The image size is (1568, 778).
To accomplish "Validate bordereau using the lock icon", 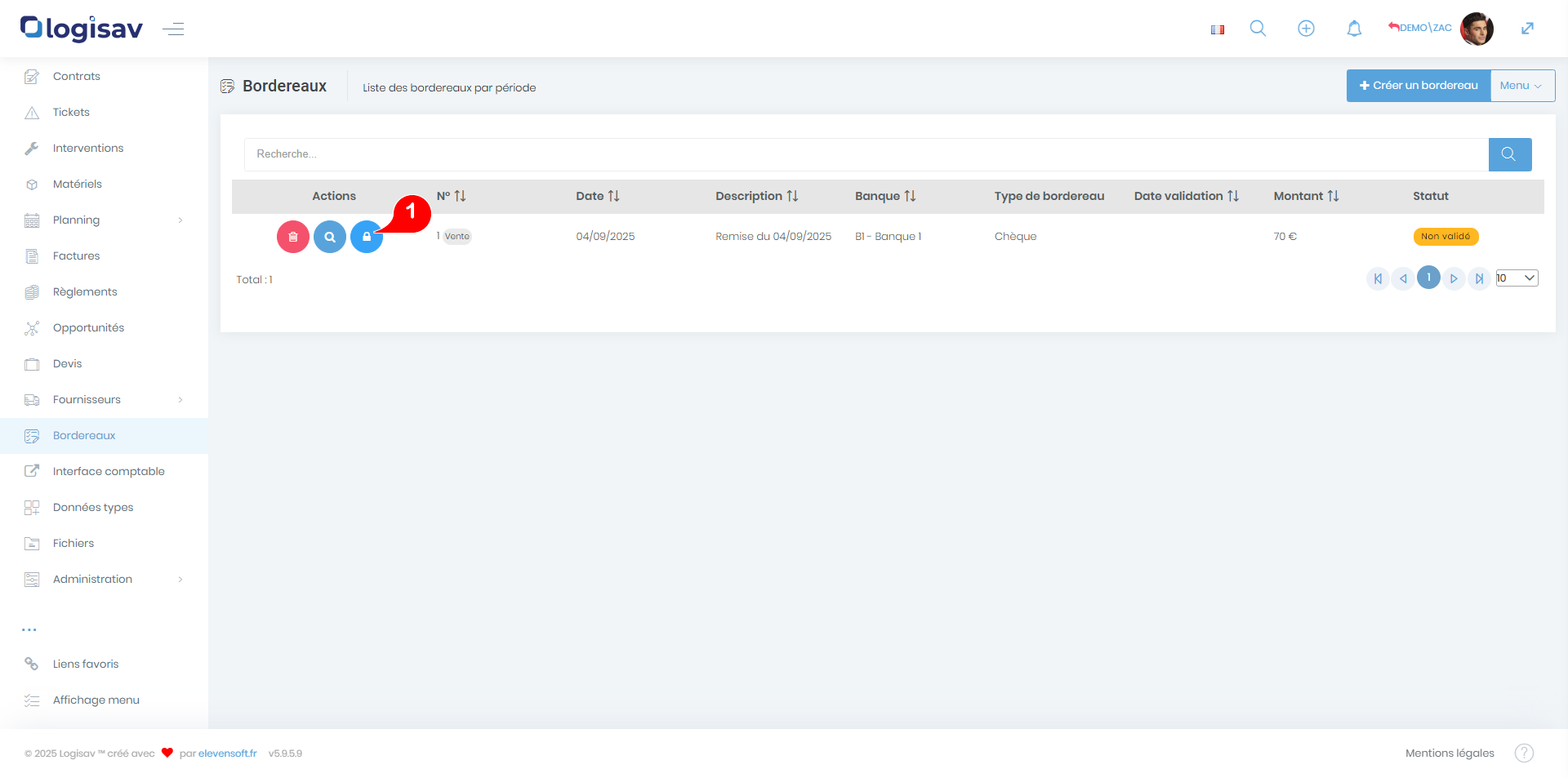I will point(366,237).
